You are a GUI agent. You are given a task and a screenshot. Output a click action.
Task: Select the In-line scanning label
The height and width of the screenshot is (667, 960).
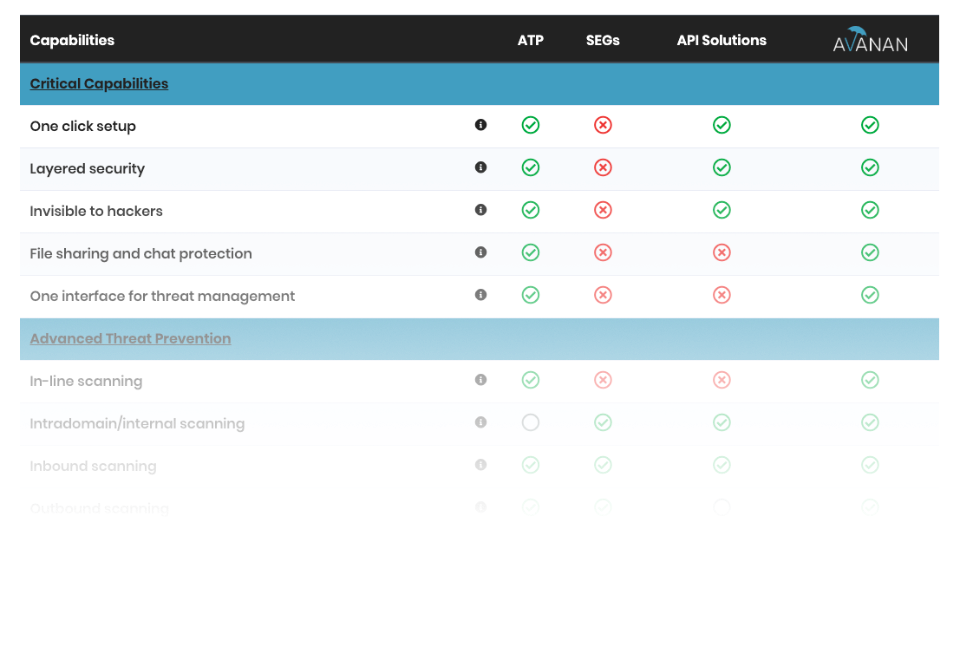[86, 381]
